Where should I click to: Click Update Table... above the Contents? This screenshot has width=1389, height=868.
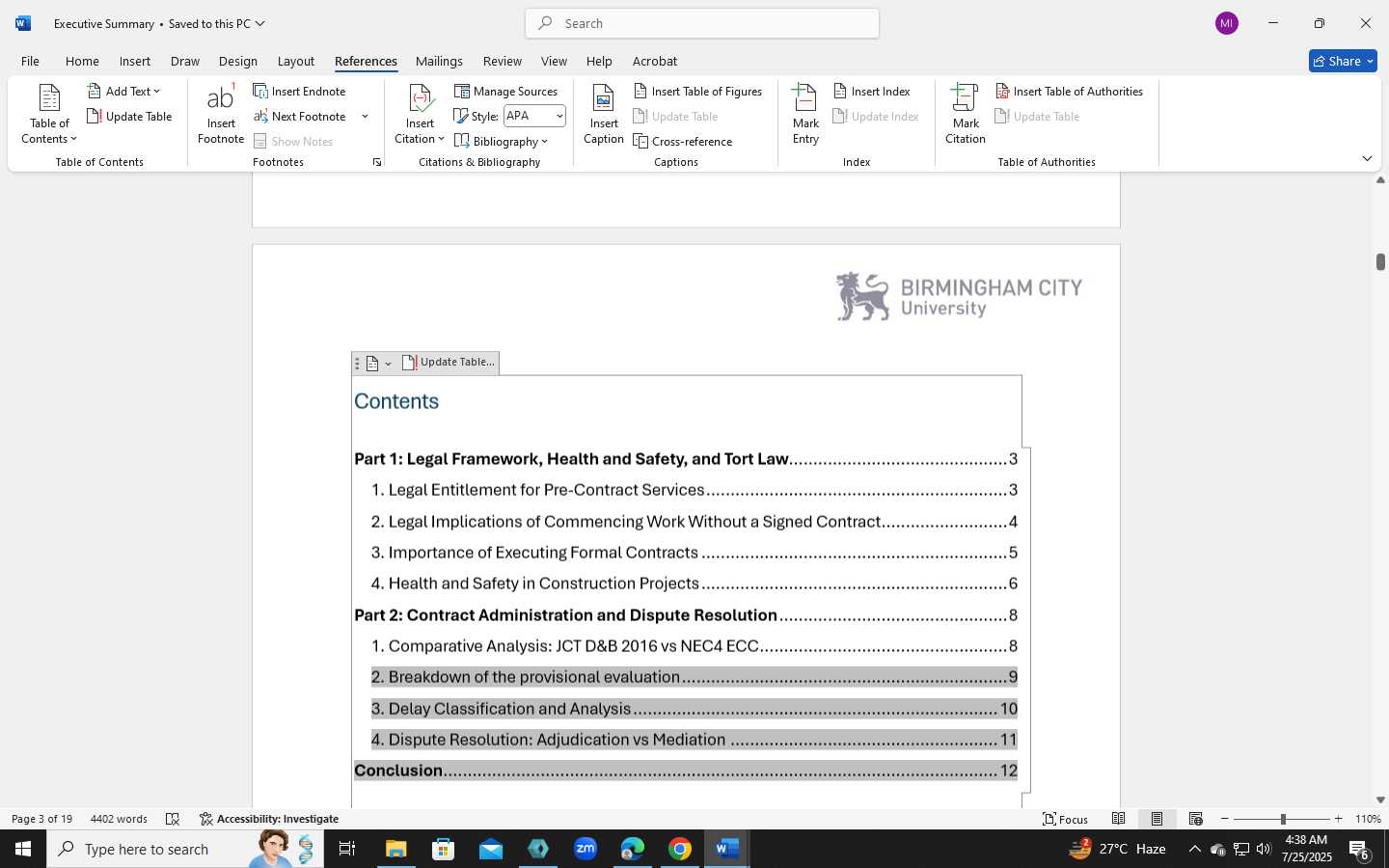point(449,363)
